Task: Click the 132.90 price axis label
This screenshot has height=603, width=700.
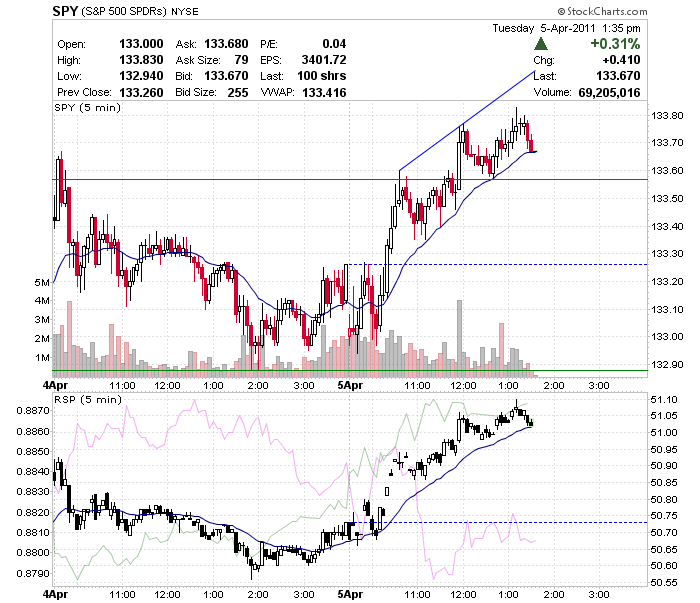Action: (667, 364)
